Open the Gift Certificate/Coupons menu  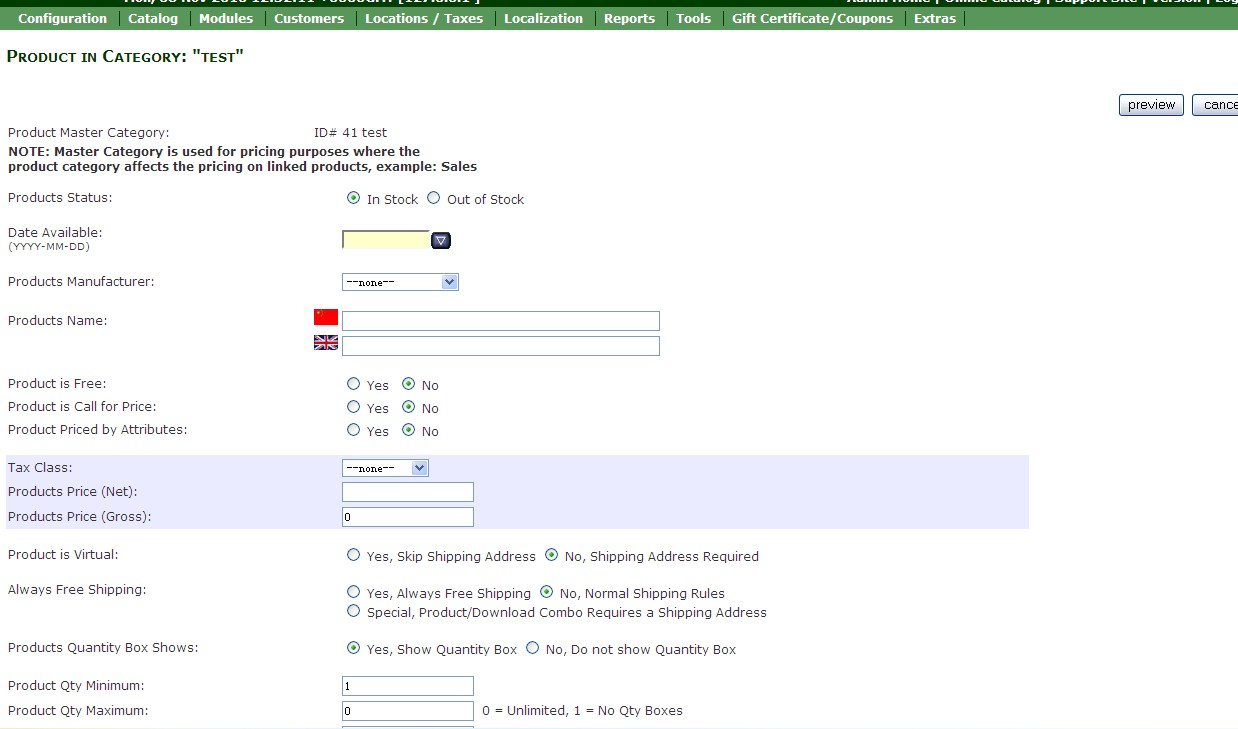pos(812,18)
